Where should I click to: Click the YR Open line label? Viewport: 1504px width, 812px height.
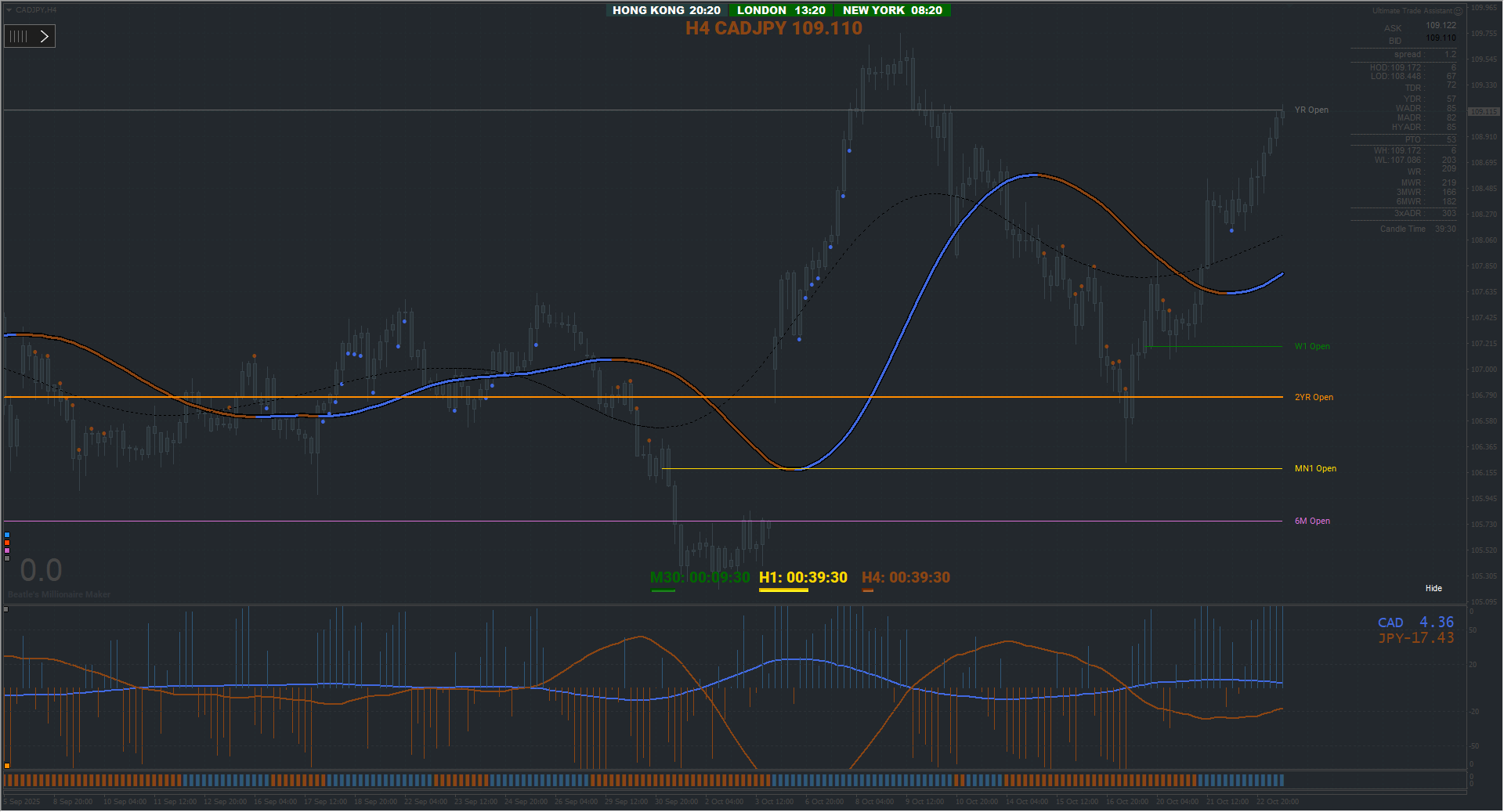1311,110
